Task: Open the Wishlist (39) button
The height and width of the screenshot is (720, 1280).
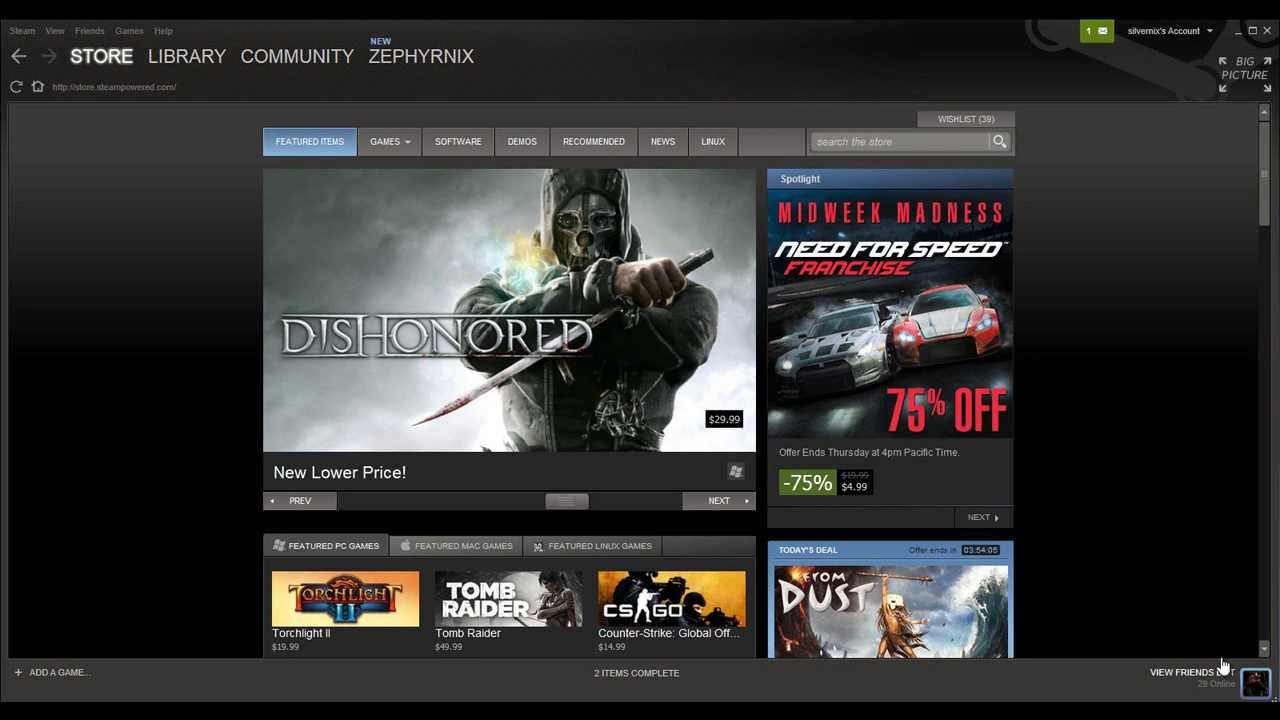Action: (966, 119)
